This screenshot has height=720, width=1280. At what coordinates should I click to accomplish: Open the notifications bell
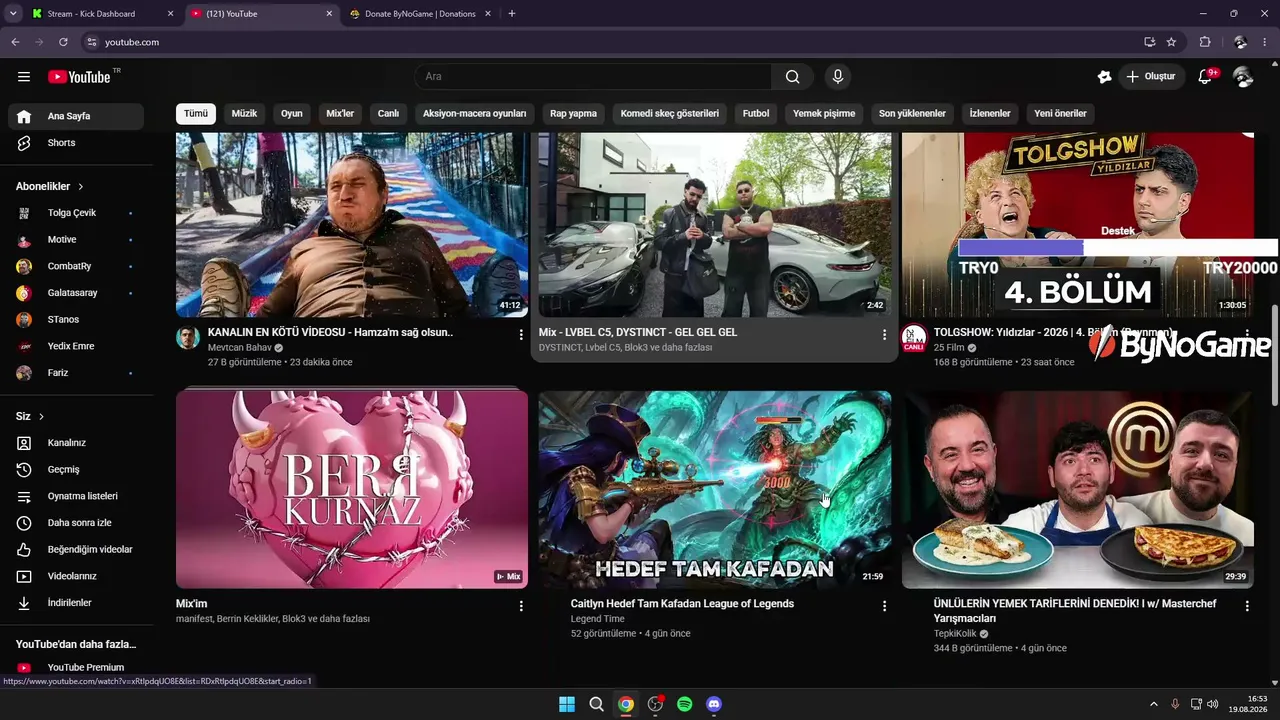1206,77
